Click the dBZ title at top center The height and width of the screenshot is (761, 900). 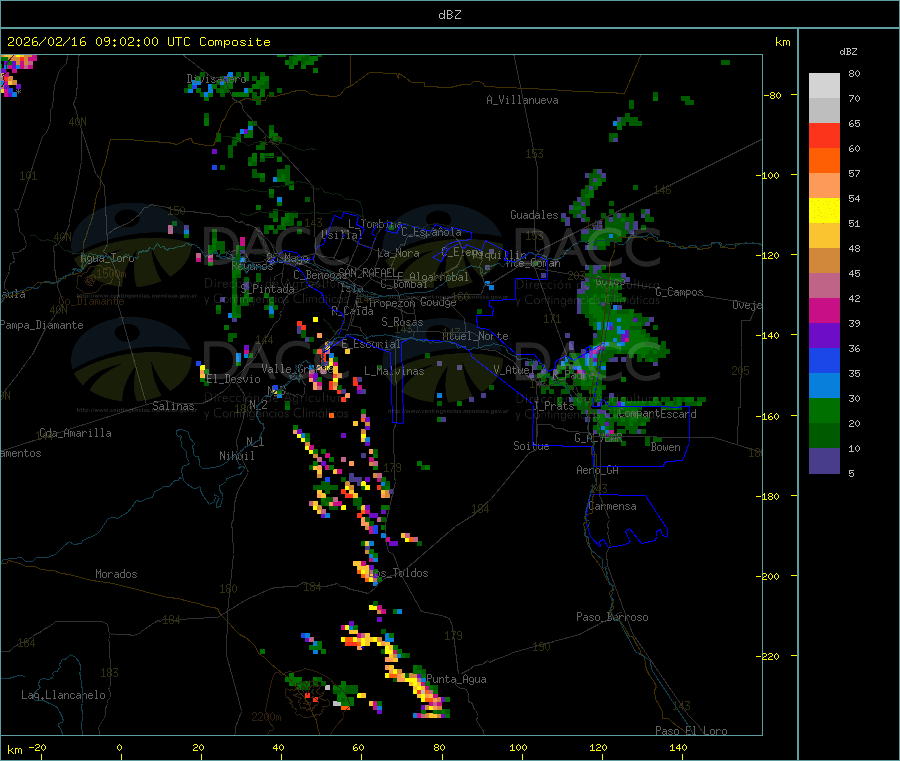[449, 14]
